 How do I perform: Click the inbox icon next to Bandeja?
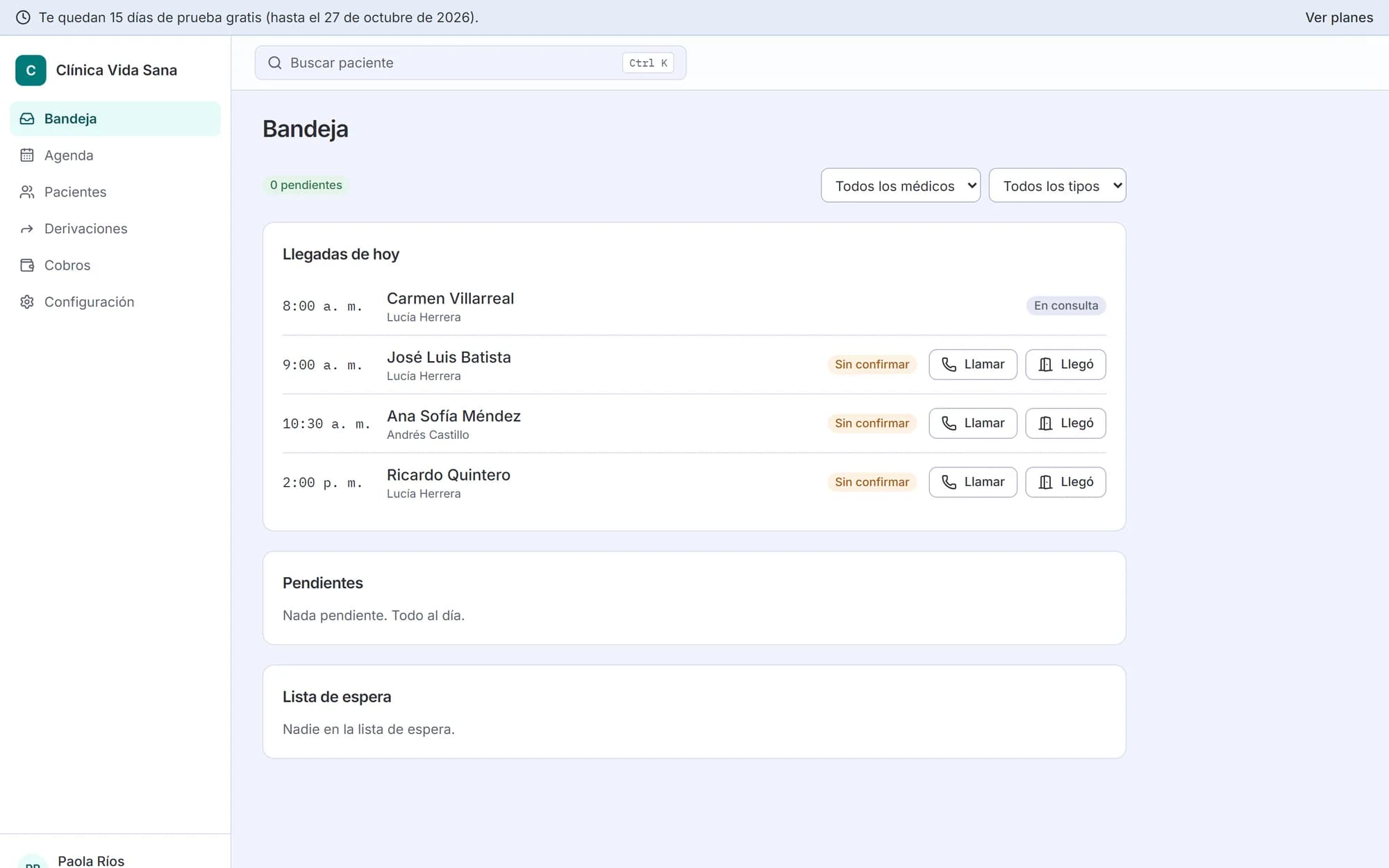click(27, 119)
